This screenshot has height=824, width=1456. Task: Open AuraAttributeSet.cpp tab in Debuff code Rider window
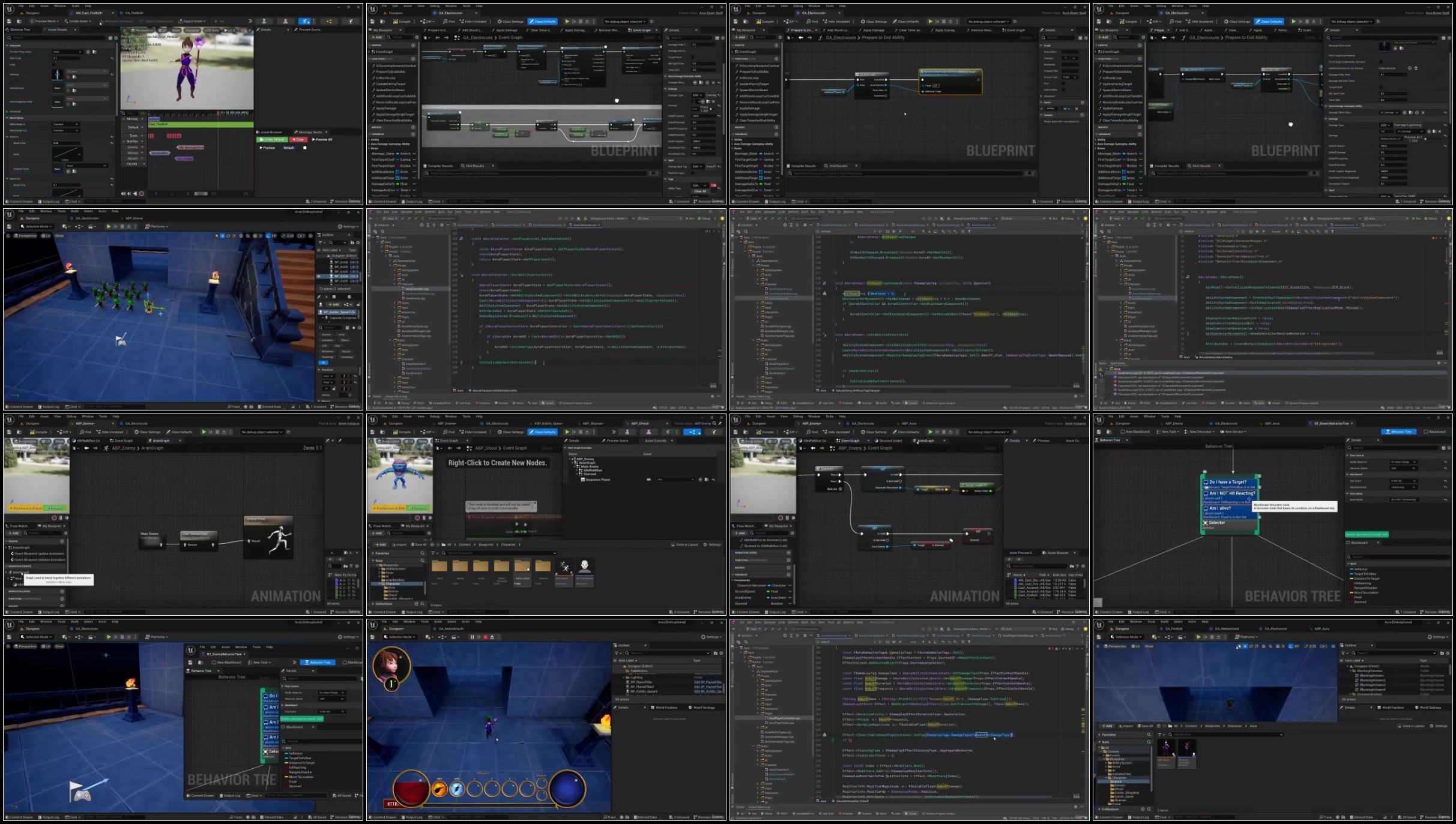[834, 636]
